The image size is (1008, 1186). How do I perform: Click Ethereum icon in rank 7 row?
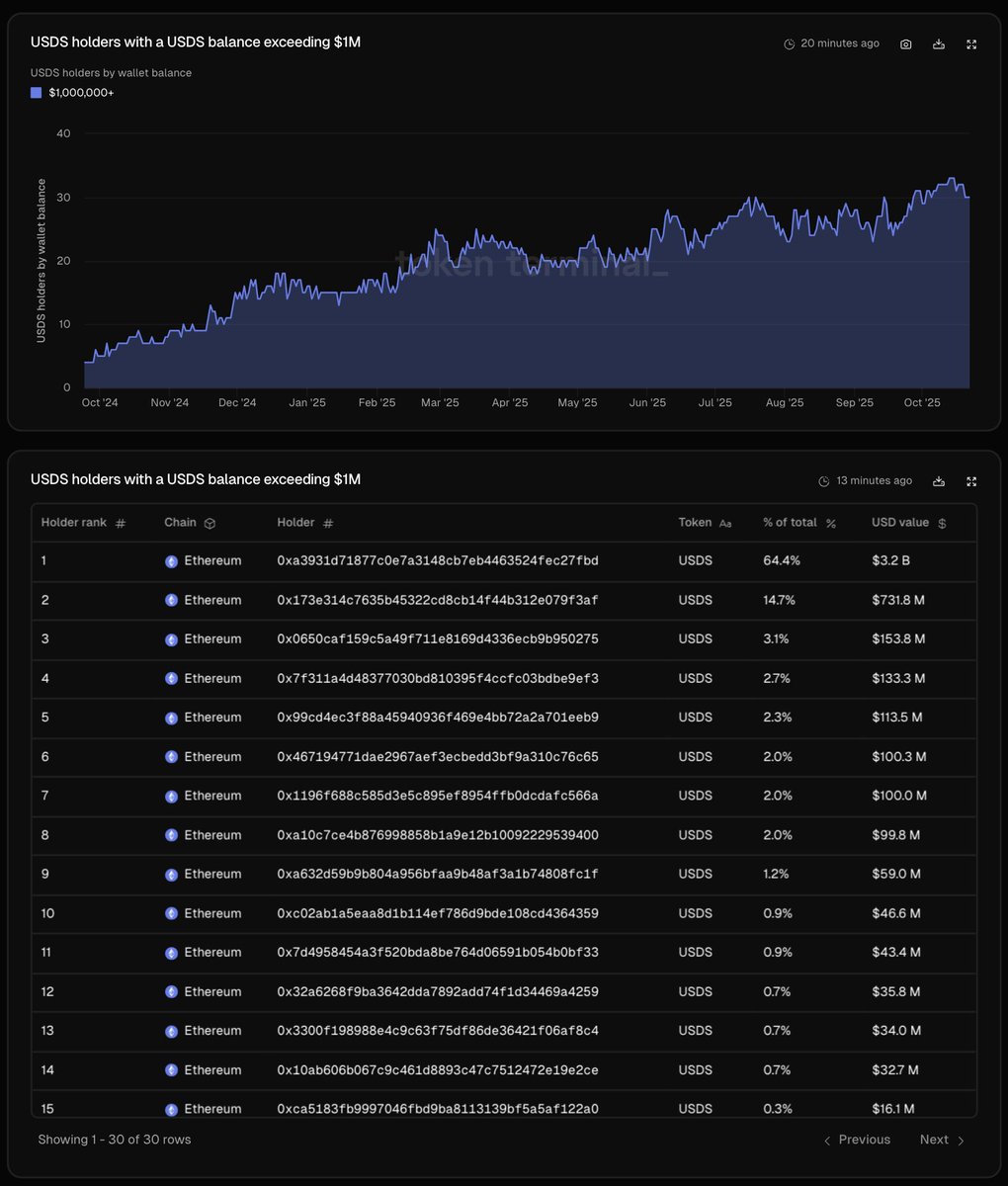point(171,796)
